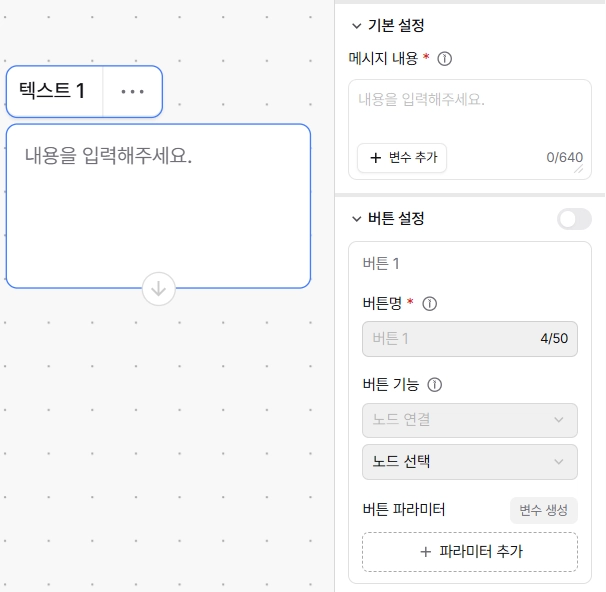Collapse the 기본 설정 section
The image size is (606, 592).
356,26
